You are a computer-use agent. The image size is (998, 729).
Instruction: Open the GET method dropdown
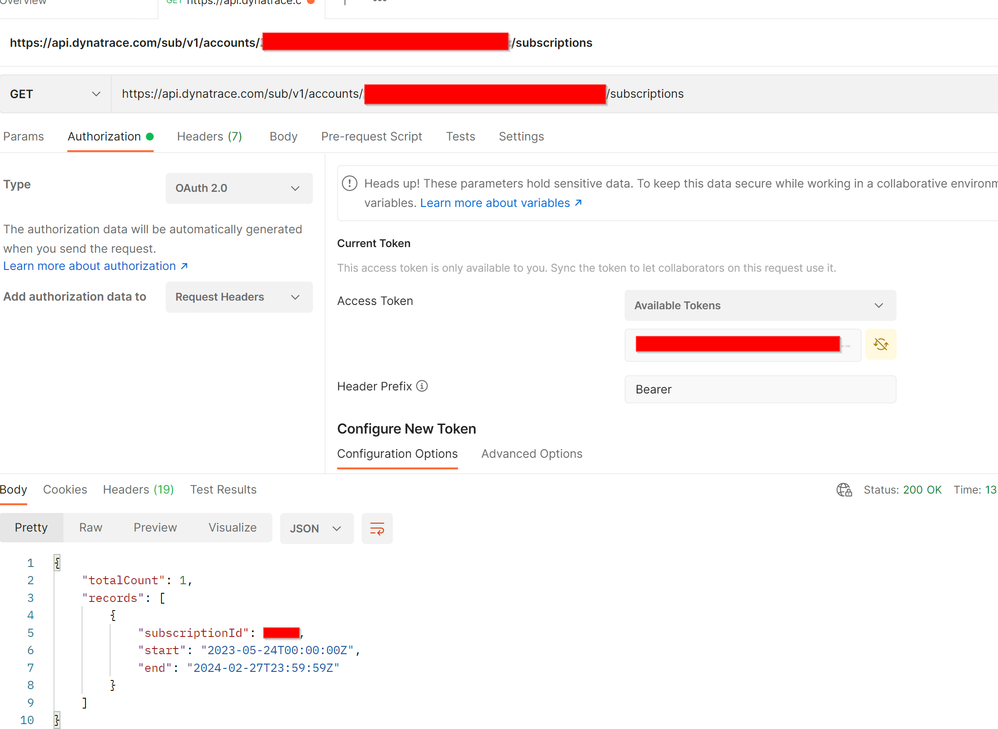(55, 94)
